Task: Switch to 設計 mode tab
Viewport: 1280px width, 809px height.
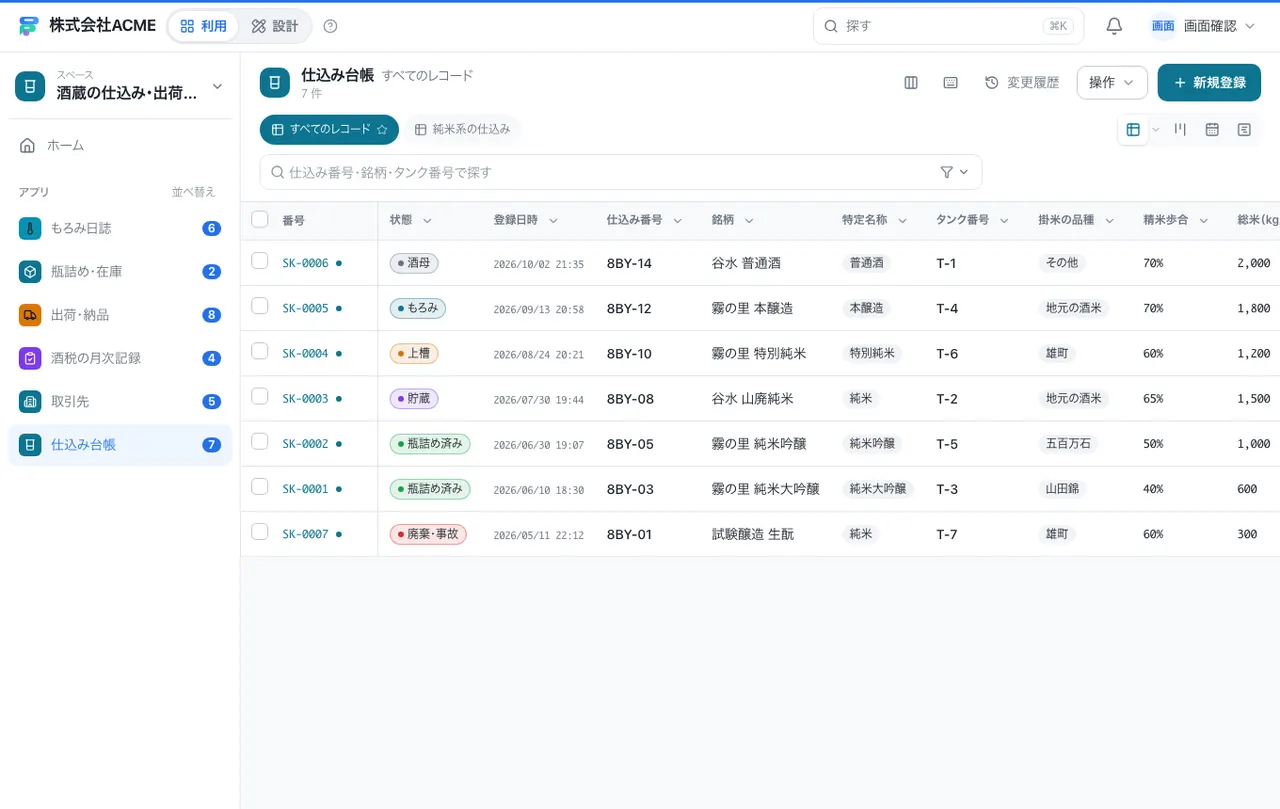Action: click(275, 26)
